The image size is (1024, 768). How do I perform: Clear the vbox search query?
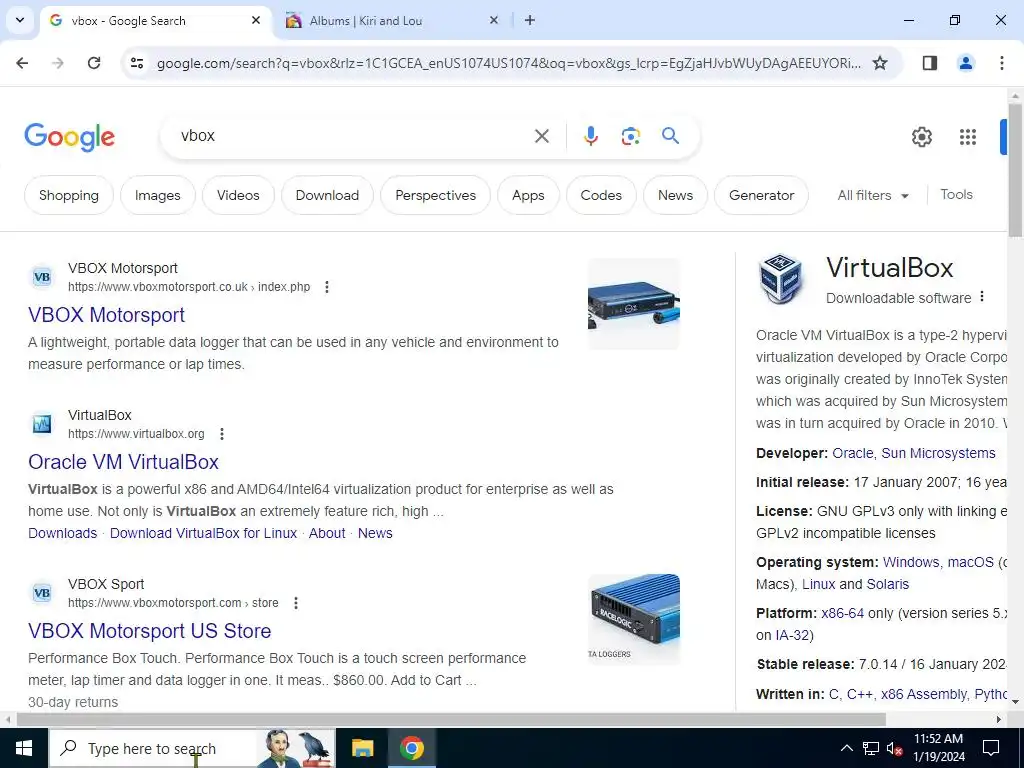[x=541, y=136]
